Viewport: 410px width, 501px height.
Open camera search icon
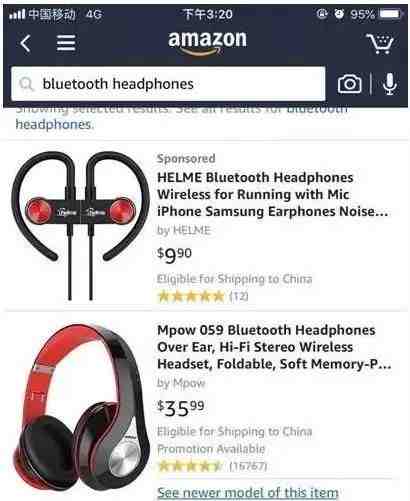tap(349, 84)
